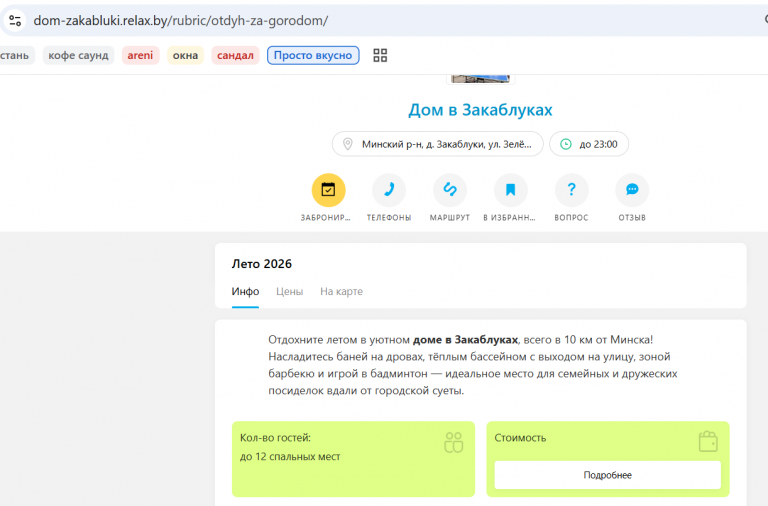
Task: Open the 'окна' bookmark chip
Action: 185,55
